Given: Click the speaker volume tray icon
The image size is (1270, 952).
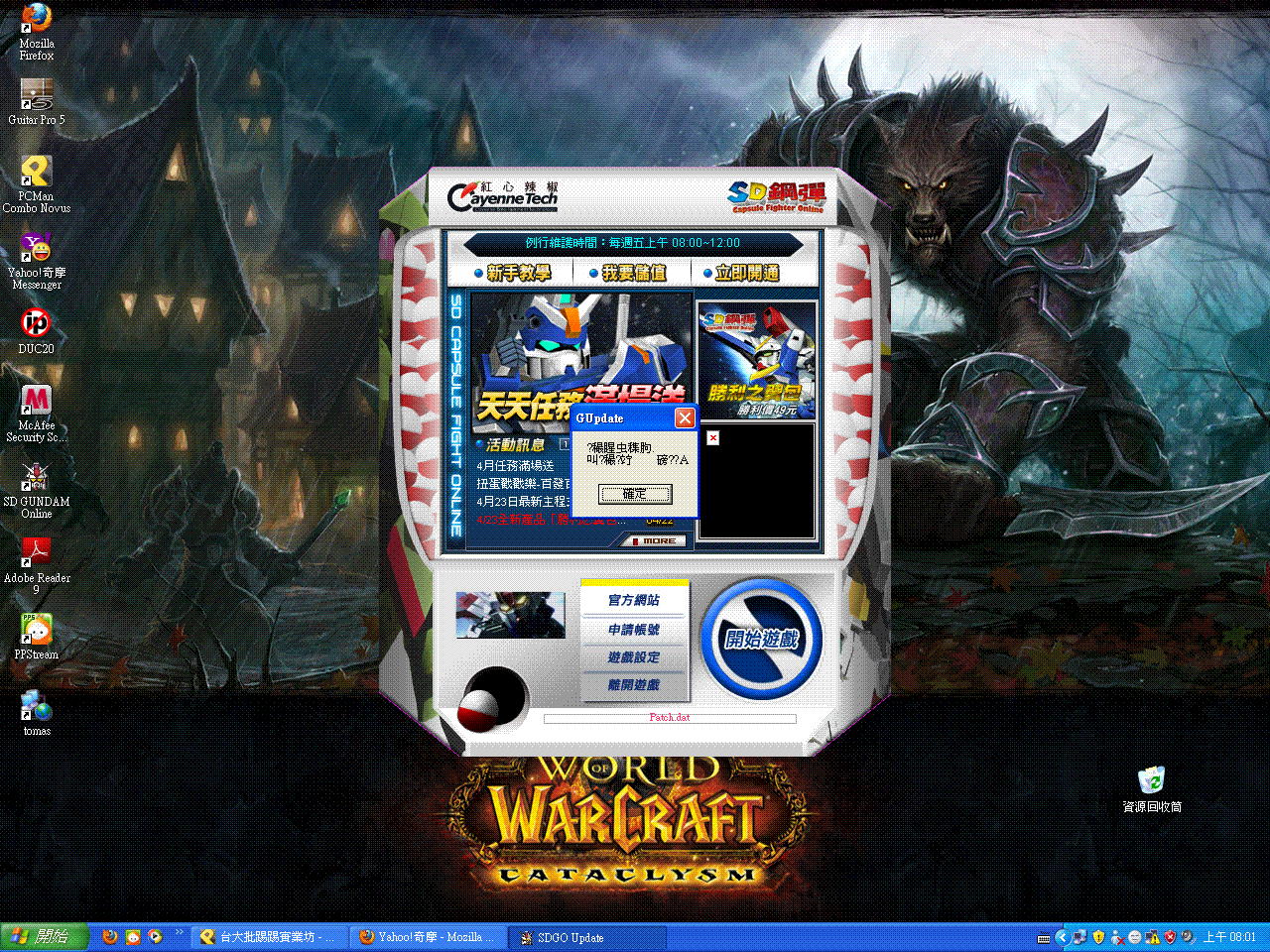Looking at the screenshot, I should click(x=1188, y=937).
